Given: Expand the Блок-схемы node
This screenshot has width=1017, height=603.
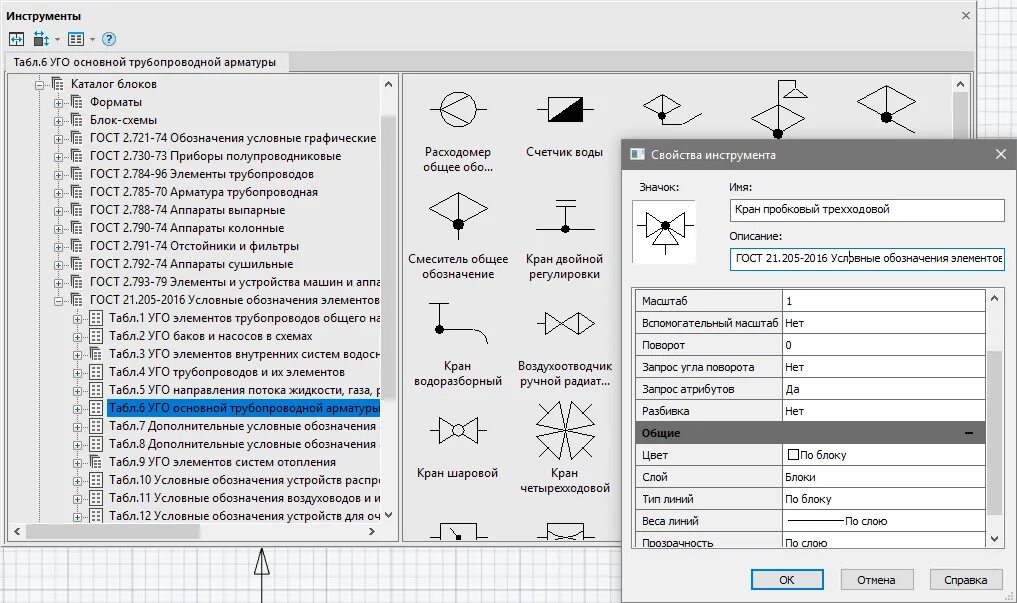Looking at the screenshot, I should (x=58, y=121).
